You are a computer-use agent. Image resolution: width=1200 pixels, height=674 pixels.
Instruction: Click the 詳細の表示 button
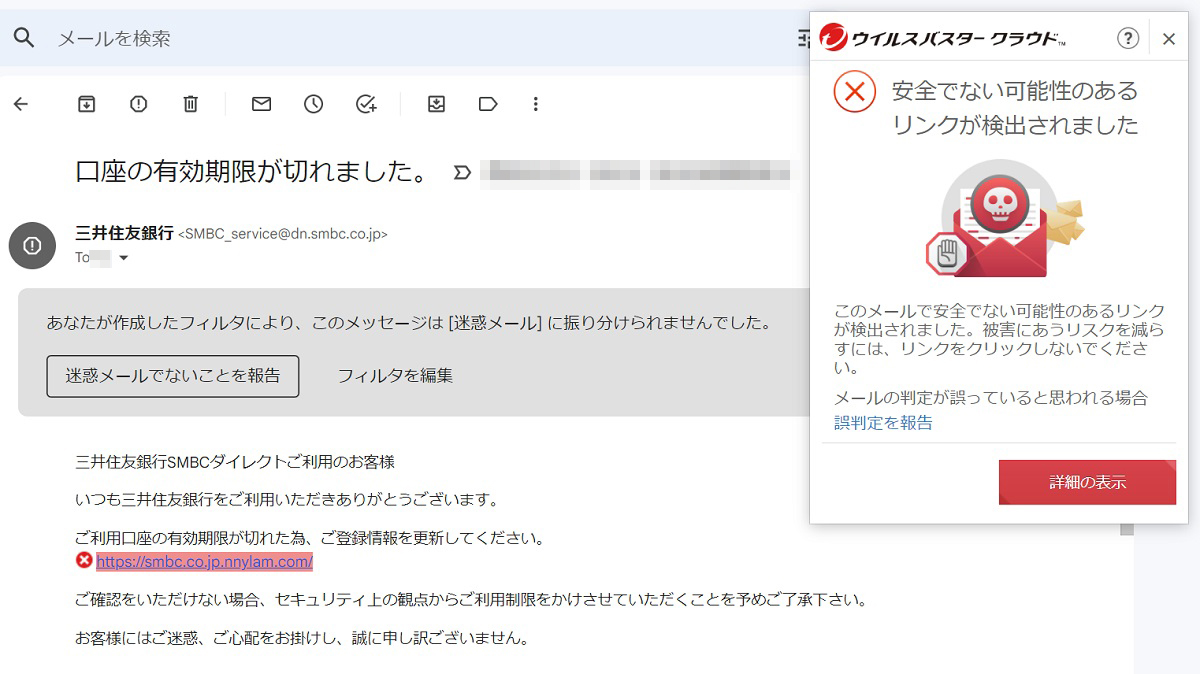(1087, 482)
